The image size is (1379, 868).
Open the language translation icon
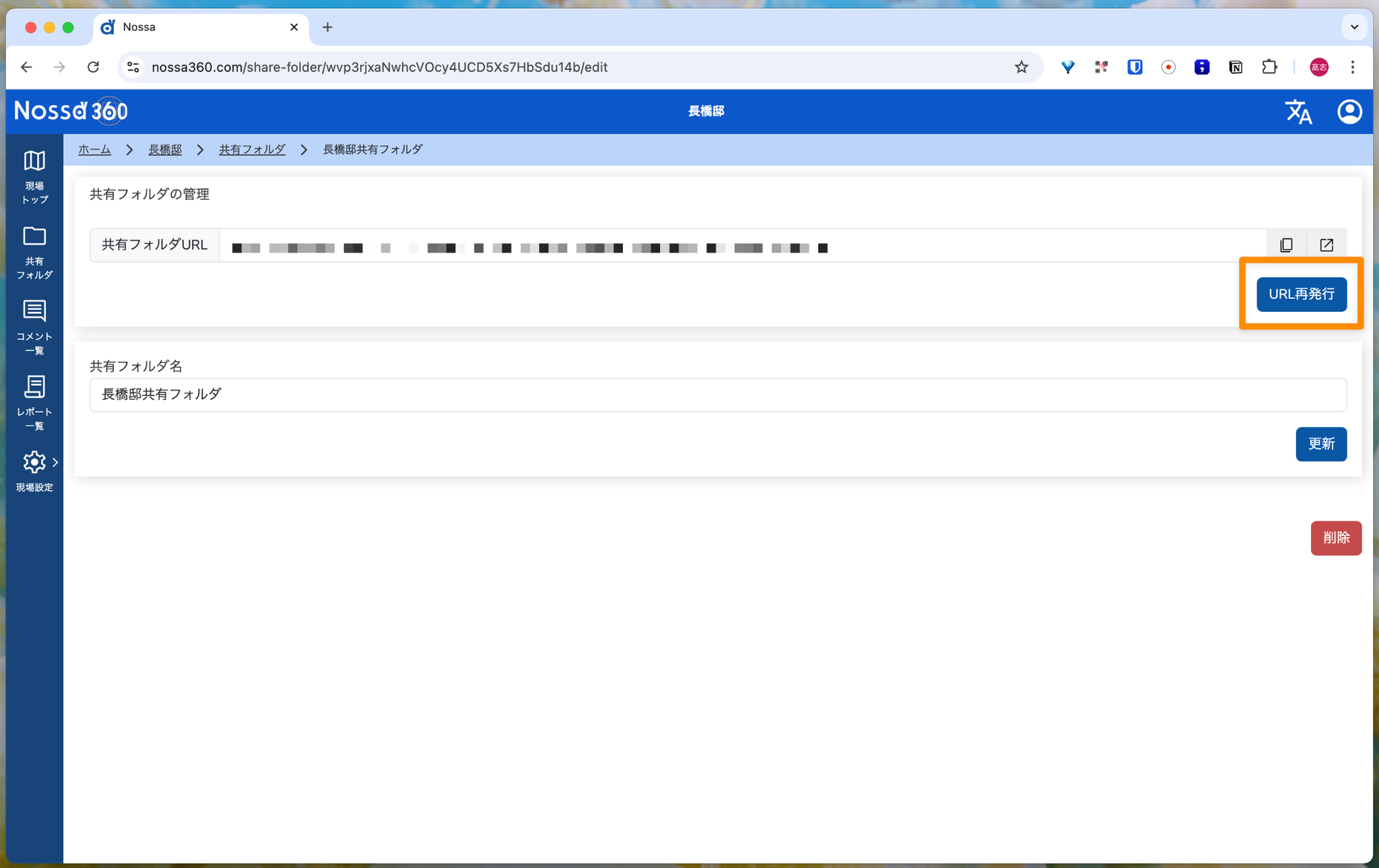(1298, 112)
